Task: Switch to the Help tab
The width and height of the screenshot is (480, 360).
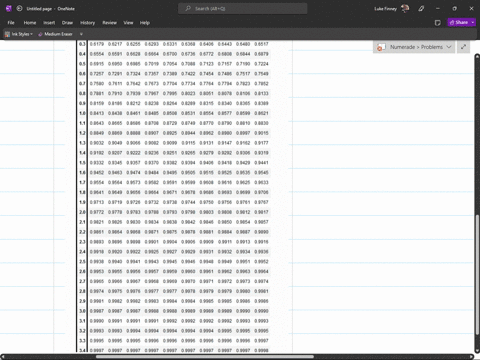Action: [x=145, y=23]
